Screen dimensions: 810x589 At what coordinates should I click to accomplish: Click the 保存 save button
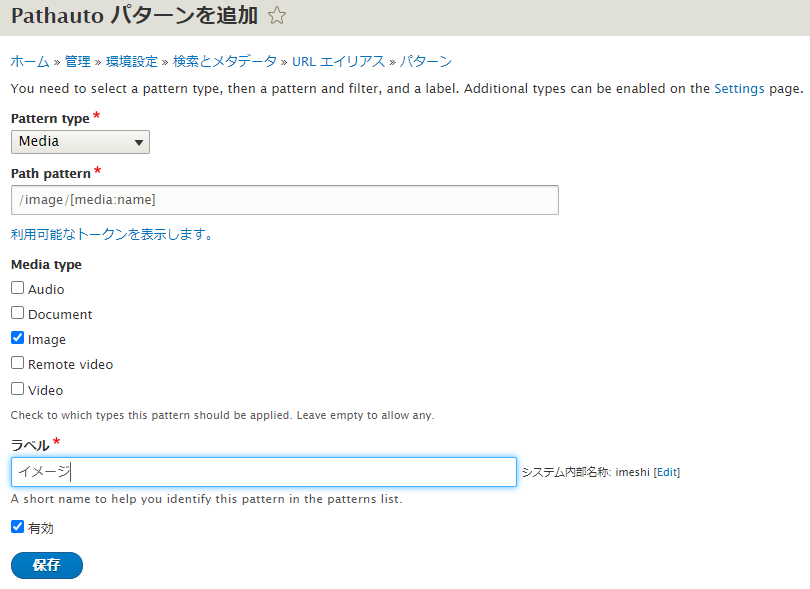click(46, 565)
